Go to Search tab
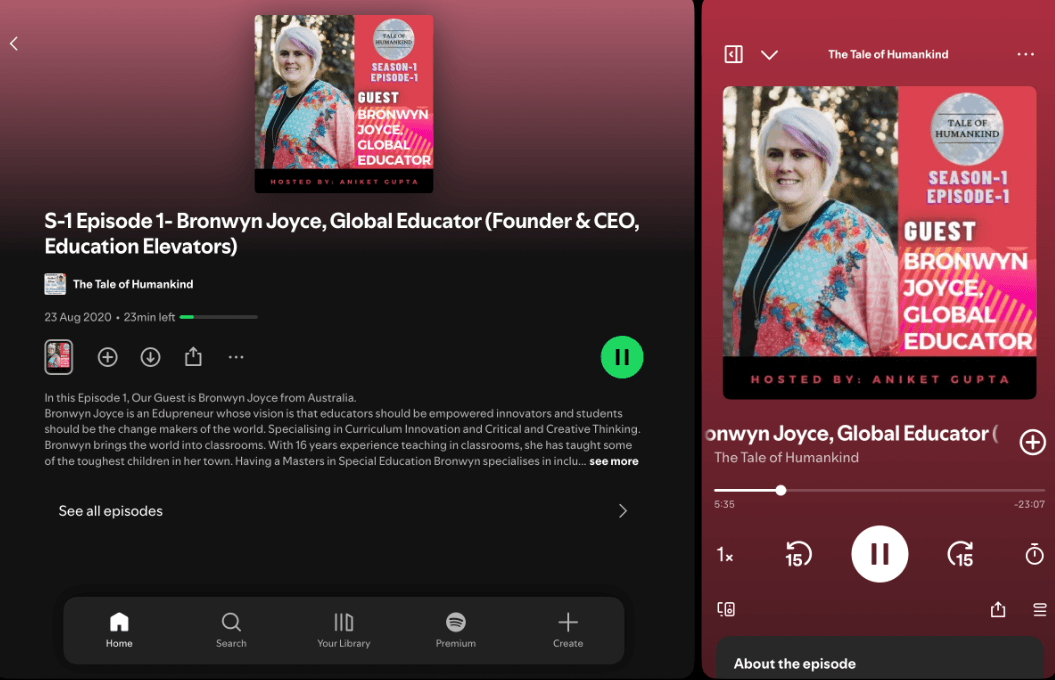This screenshot has height=680, width=1055. pos(231,630)
